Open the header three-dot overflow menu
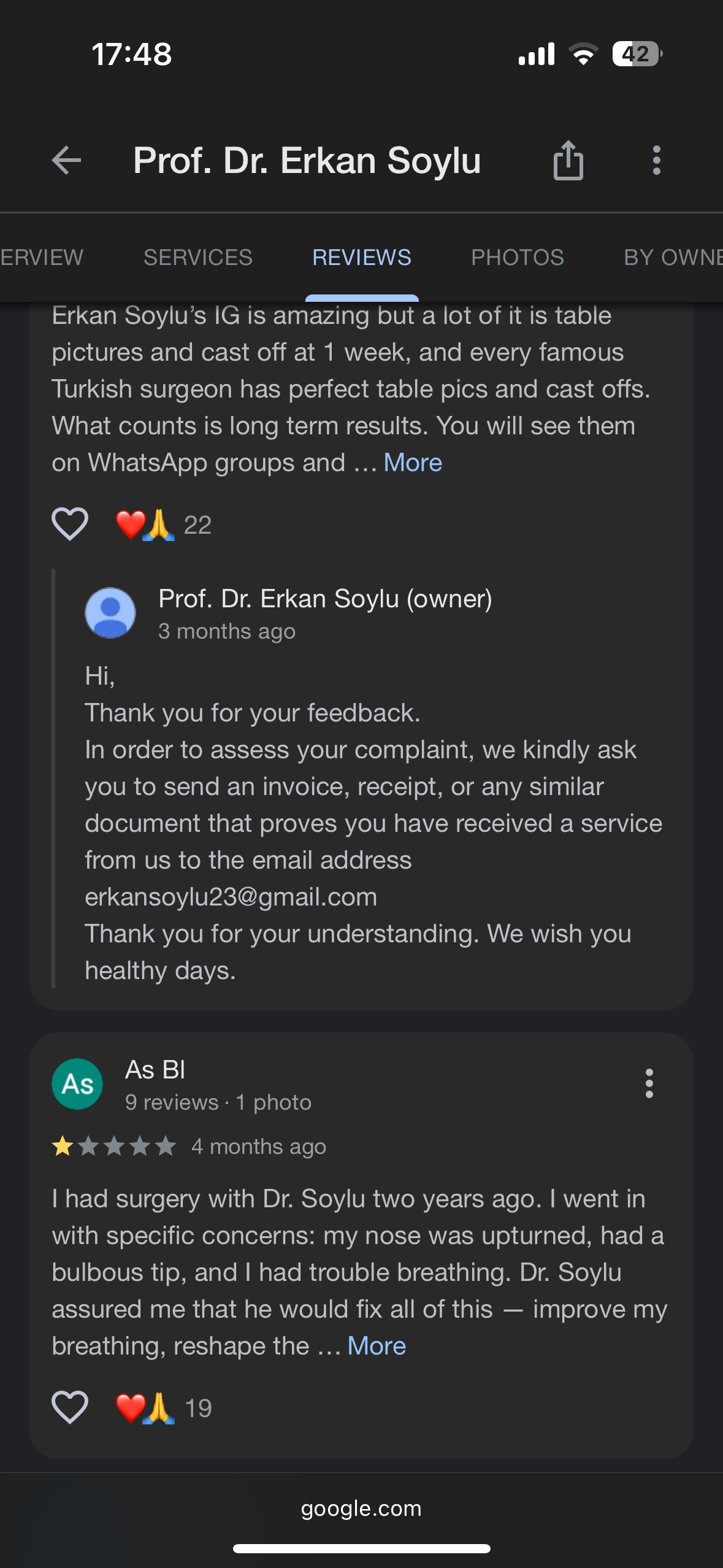The width and height of the screenshot is (723, 1568). click(656, 161)
